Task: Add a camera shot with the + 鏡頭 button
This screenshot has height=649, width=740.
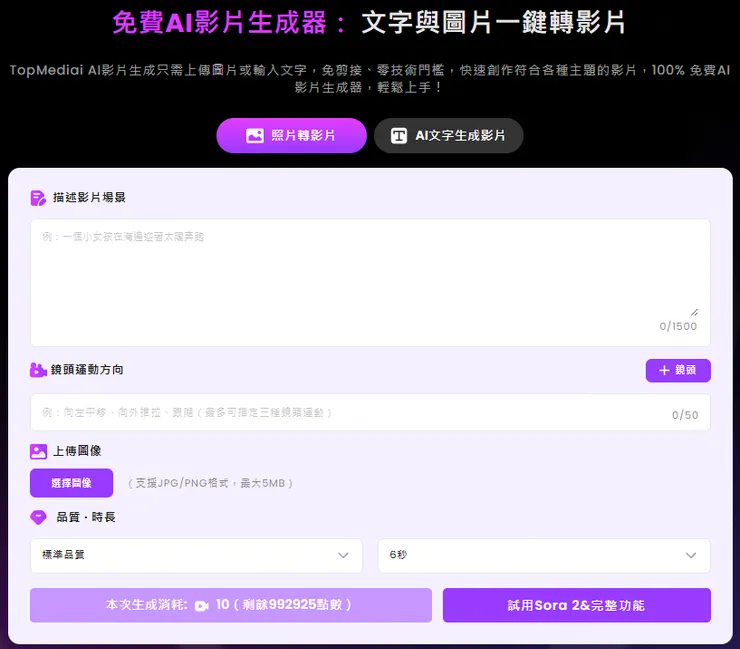Action: click(678, 371)
